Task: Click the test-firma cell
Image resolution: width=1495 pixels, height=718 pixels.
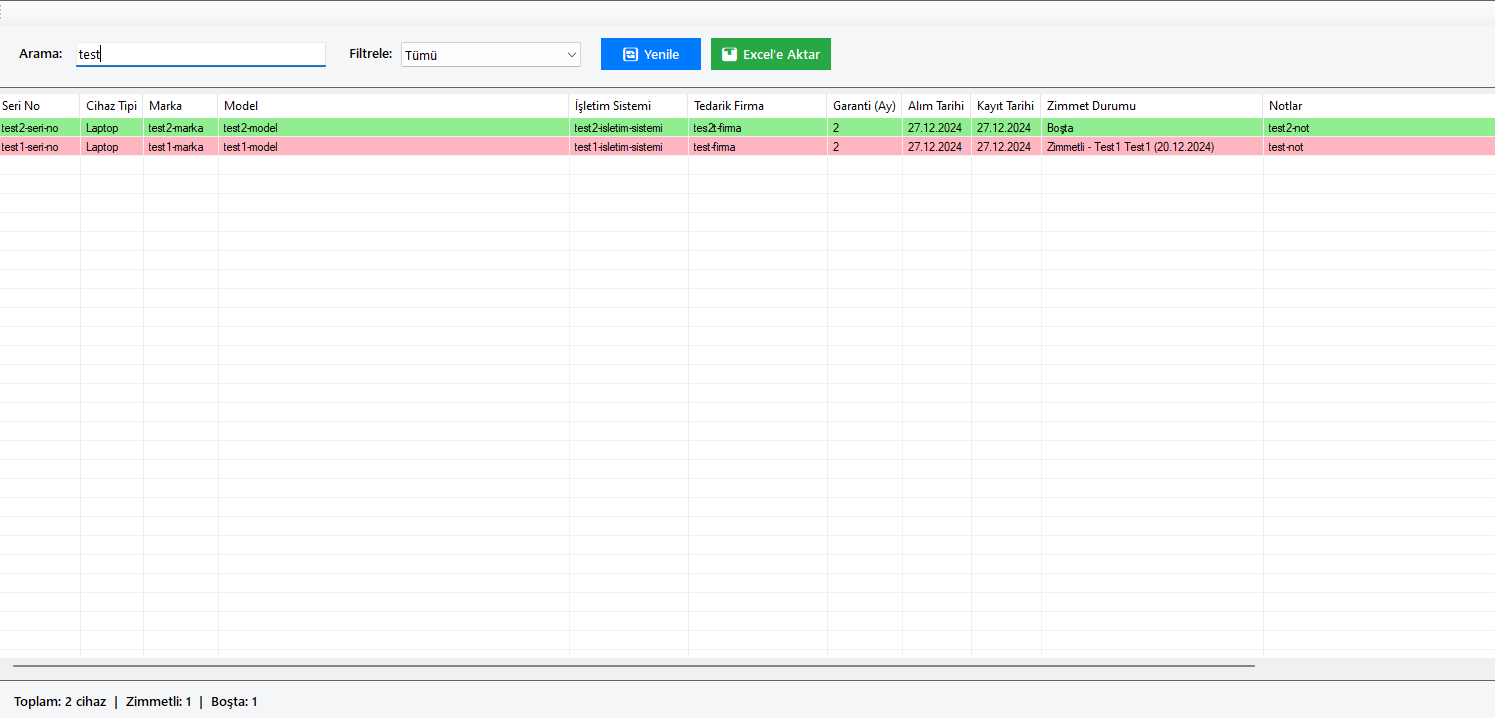Action: pos(758,147)
